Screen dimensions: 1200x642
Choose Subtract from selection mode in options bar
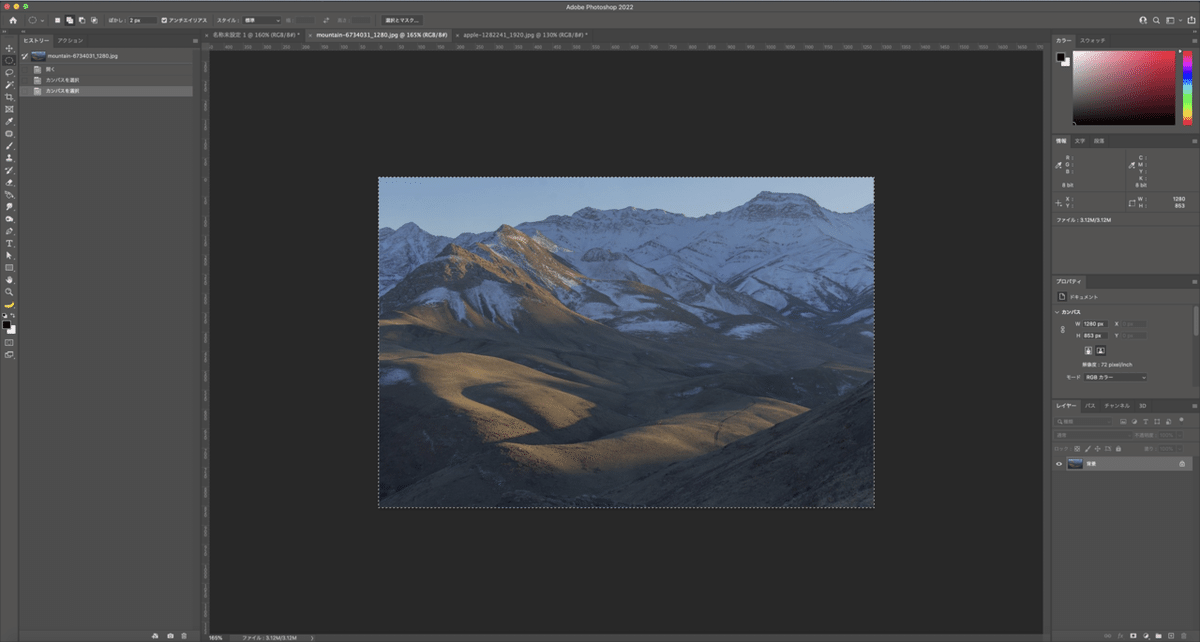(x=82, y=20)
